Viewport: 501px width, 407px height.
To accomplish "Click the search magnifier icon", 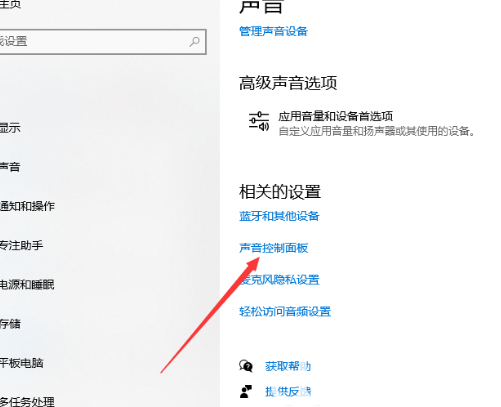I will pyautogui.click(x=195, y=42).
